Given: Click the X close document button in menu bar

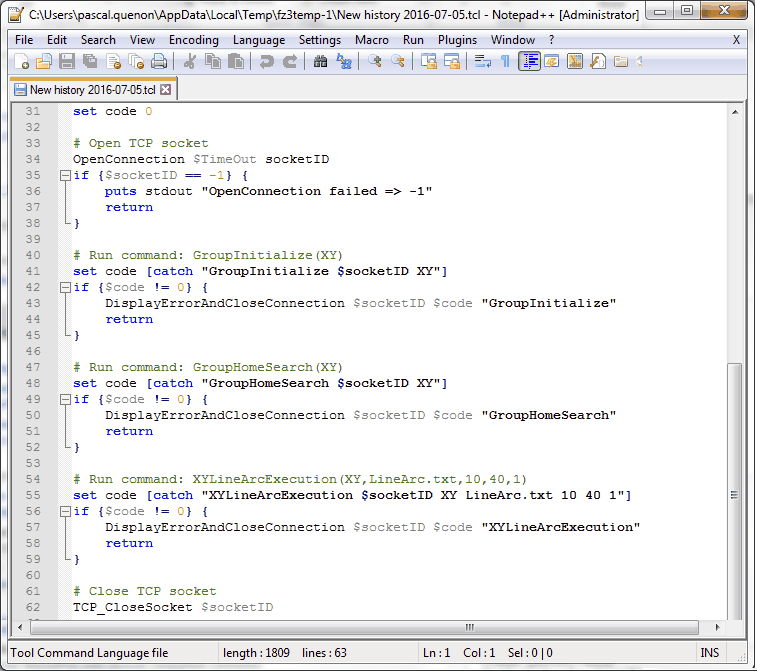Looking at the screenshot, I should (736, 40).
